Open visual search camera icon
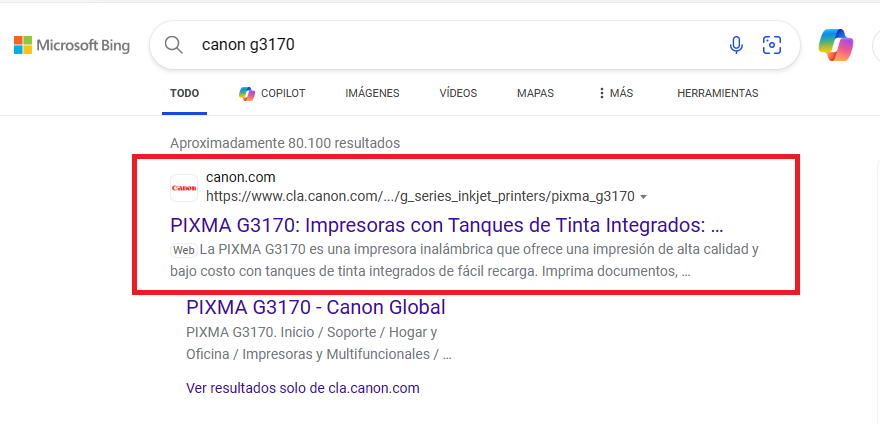 point(771,45)
